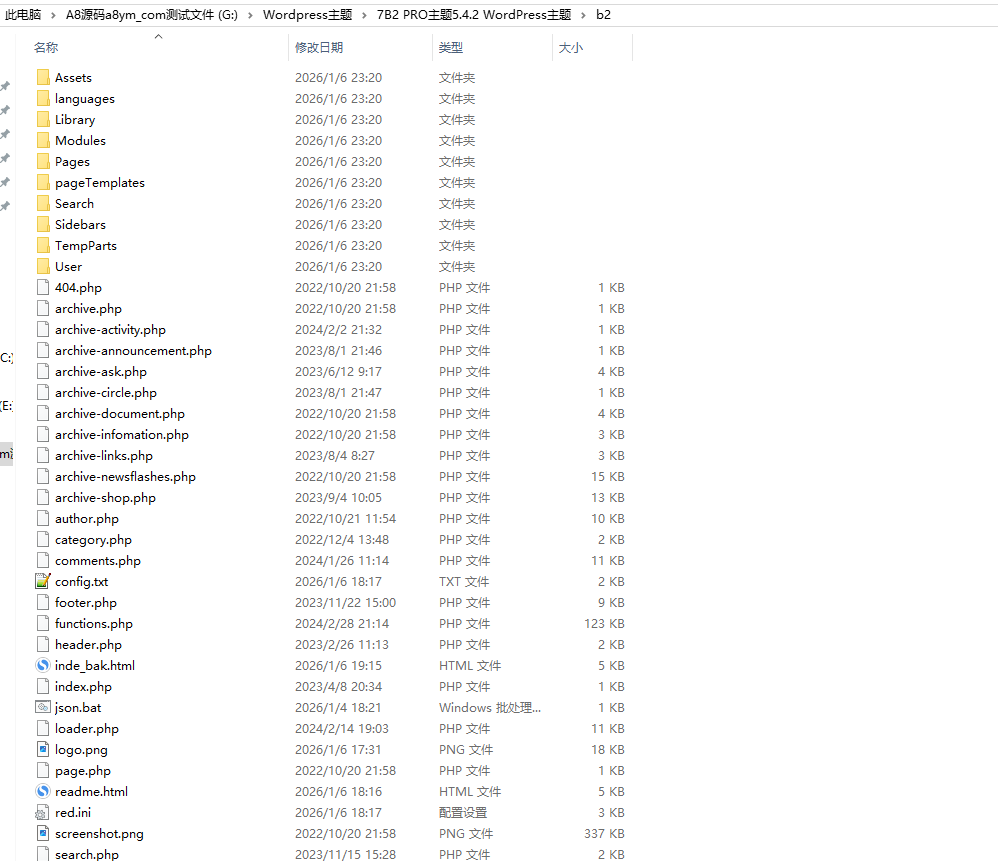Click the red.ini settings file icon
Screen dimensions: 998x861
pos(42,813)
